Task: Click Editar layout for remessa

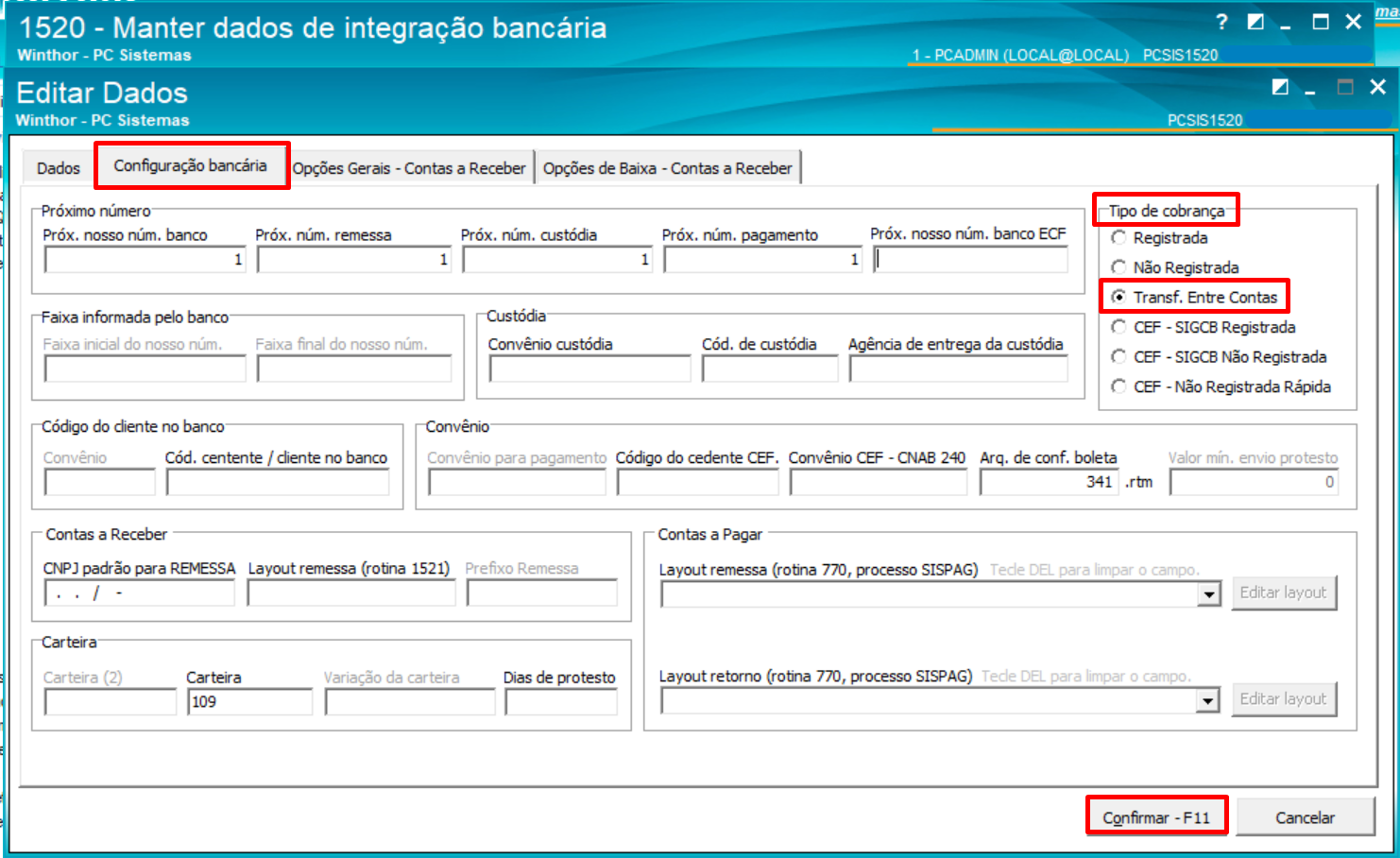Action: pos(1284,592)
